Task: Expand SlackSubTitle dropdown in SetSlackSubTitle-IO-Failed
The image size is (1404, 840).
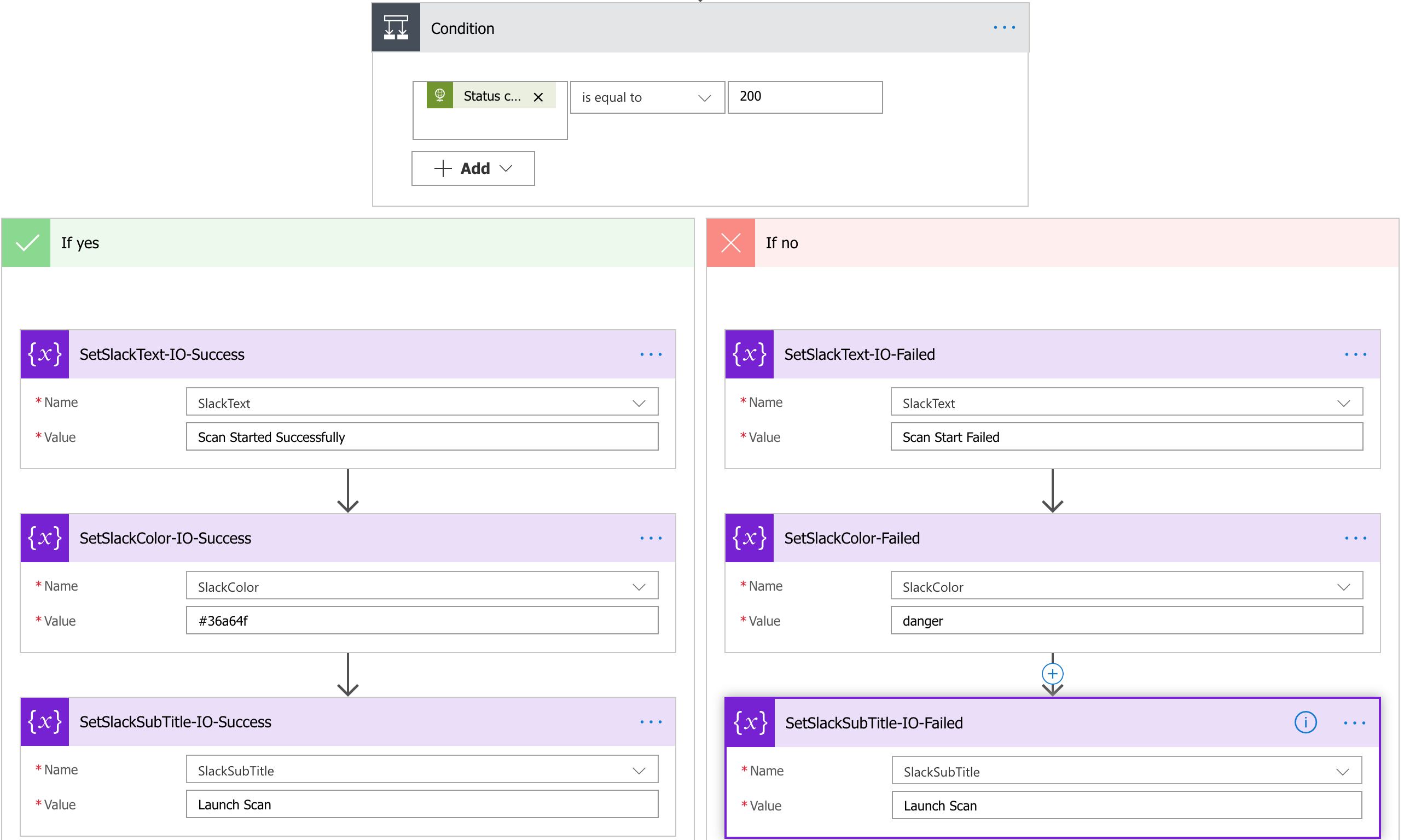Action: click(x=1342, y=772)
